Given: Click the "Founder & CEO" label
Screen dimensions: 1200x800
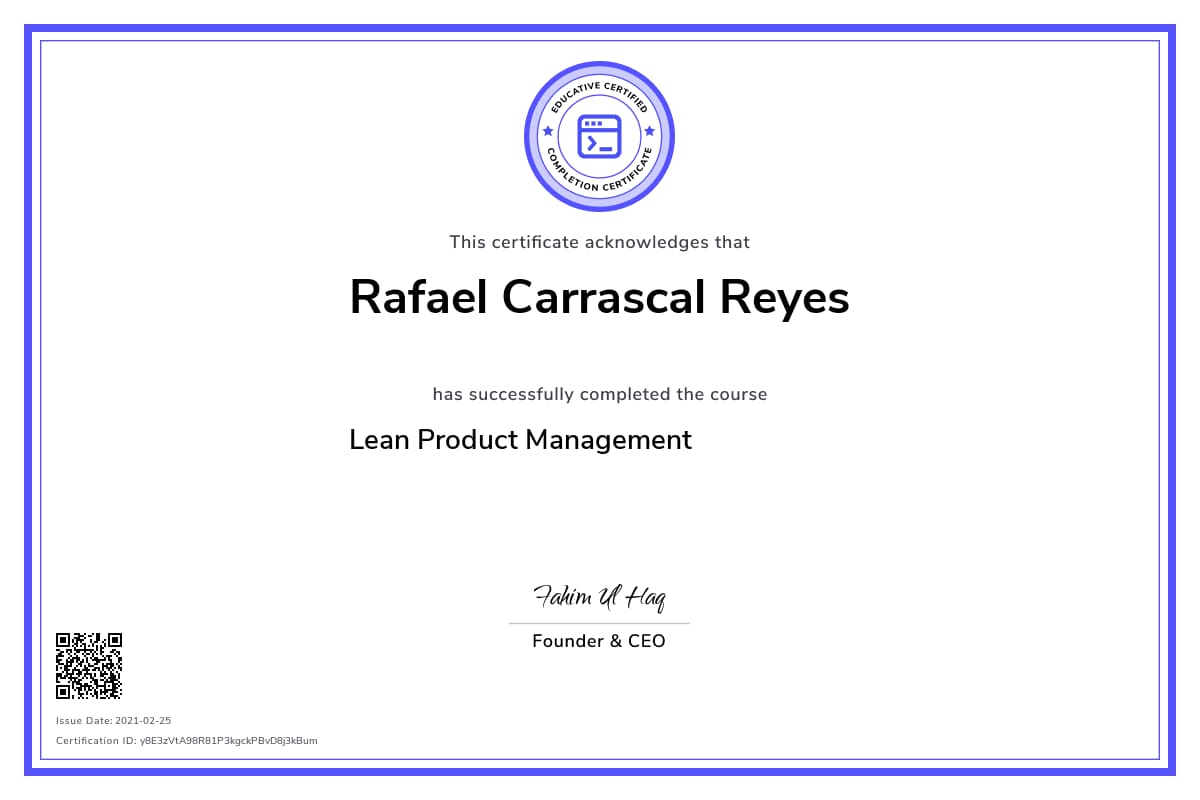Looking at the screenshot, I should coord(599,641).
